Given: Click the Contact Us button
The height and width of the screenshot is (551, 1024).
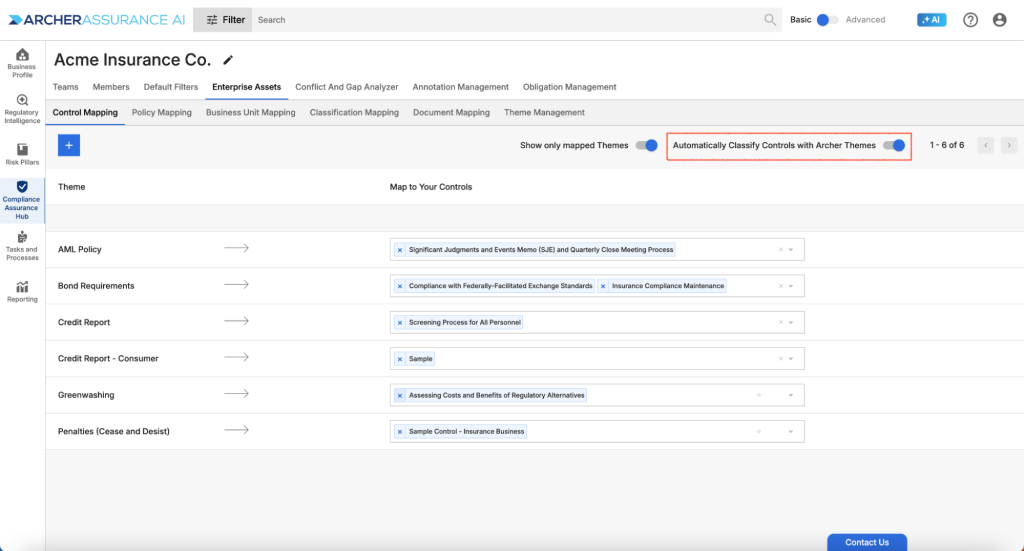Looking at the screenshot, I should [x=867, y=542].
